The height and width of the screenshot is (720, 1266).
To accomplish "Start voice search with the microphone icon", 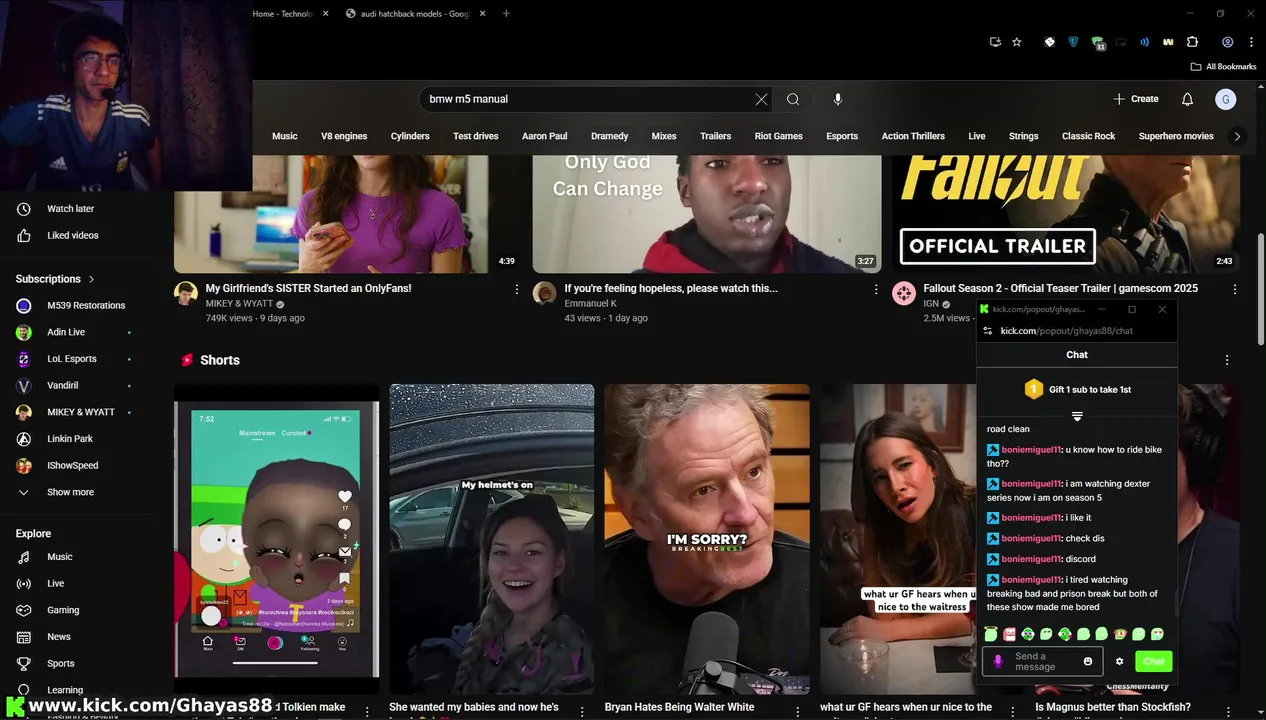I will click(x=838, y=99).
